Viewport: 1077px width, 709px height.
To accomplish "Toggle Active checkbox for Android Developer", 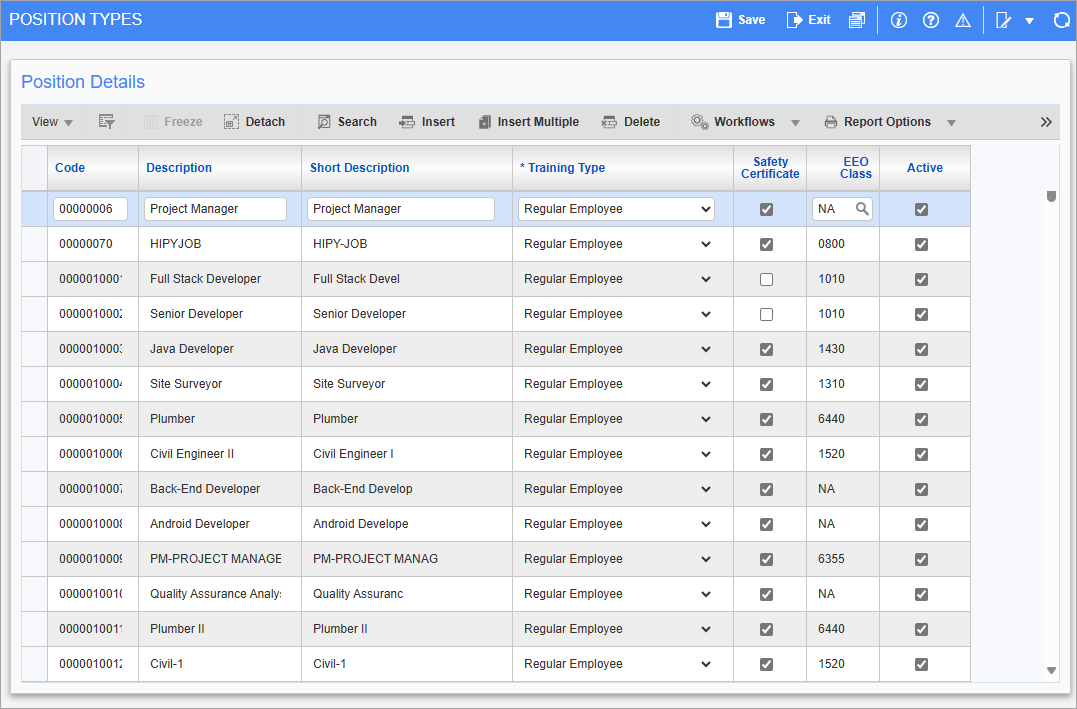I will pos(922,524).
